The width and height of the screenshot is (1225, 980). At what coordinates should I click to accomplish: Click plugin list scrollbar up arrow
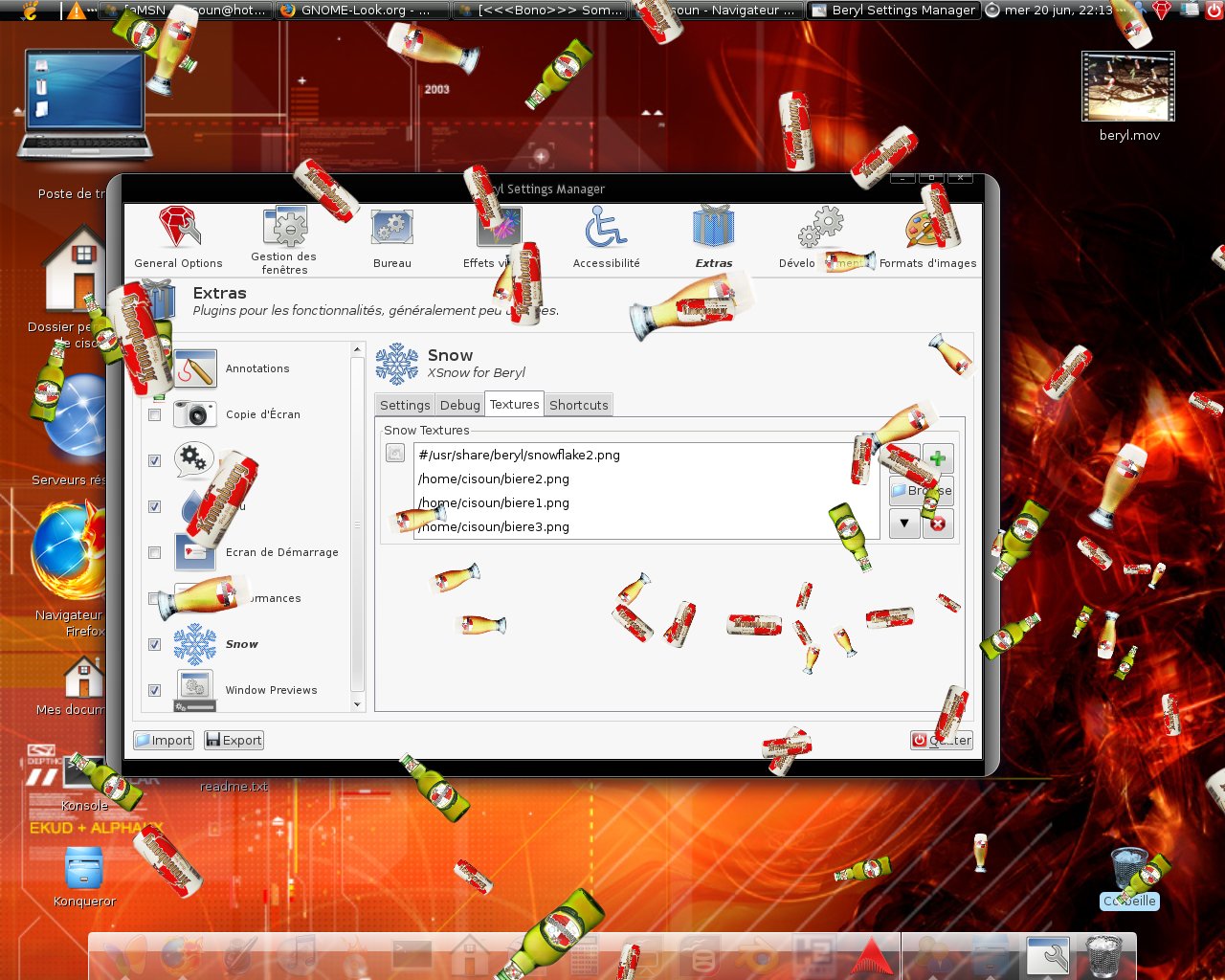357,349
